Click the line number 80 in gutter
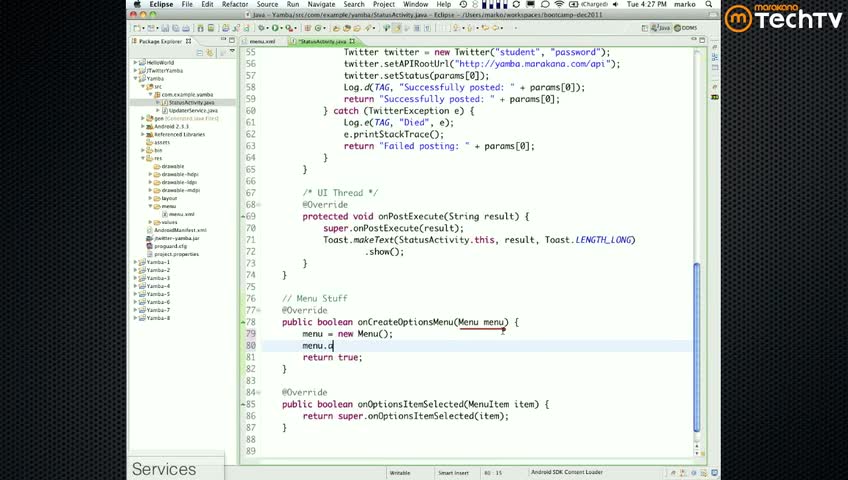The height and width of the screenshot is (480, 848). pyautogui.click(x=250, y=345)
